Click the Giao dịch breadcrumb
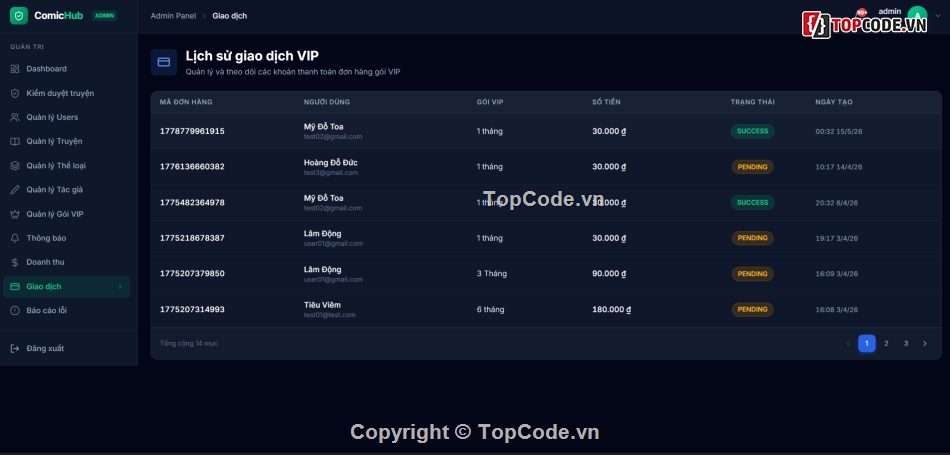Viewport: 950px width, 455px height. pyautogui.click(x=230, y=16)
